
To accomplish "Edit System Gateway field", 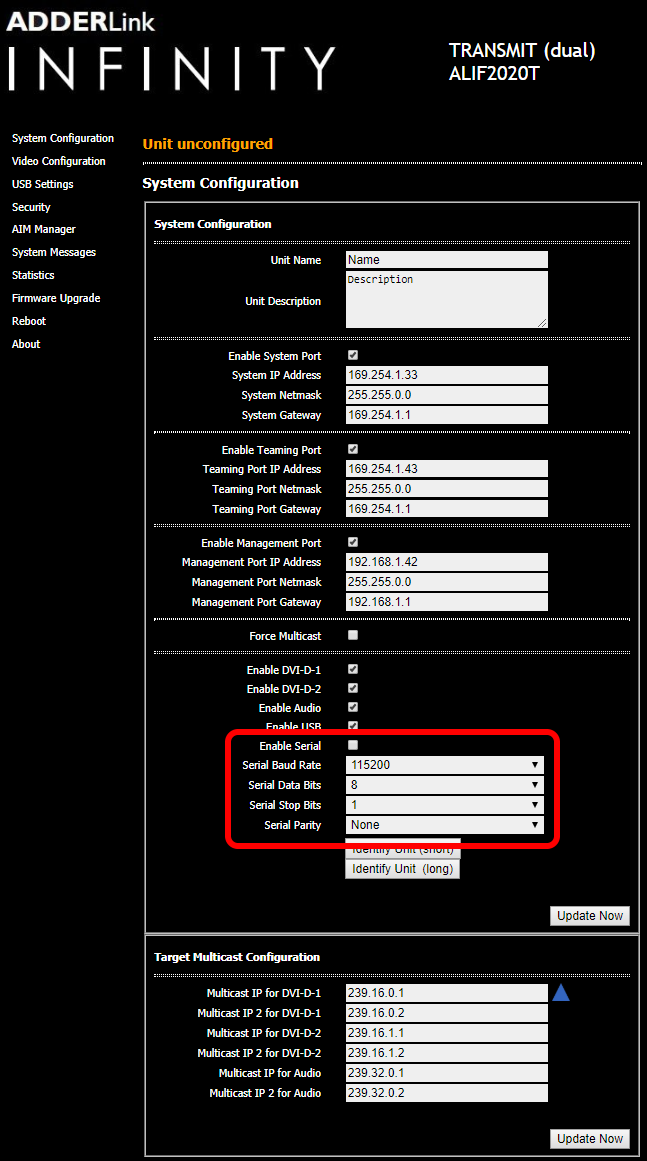I will [x=446, y=415].
